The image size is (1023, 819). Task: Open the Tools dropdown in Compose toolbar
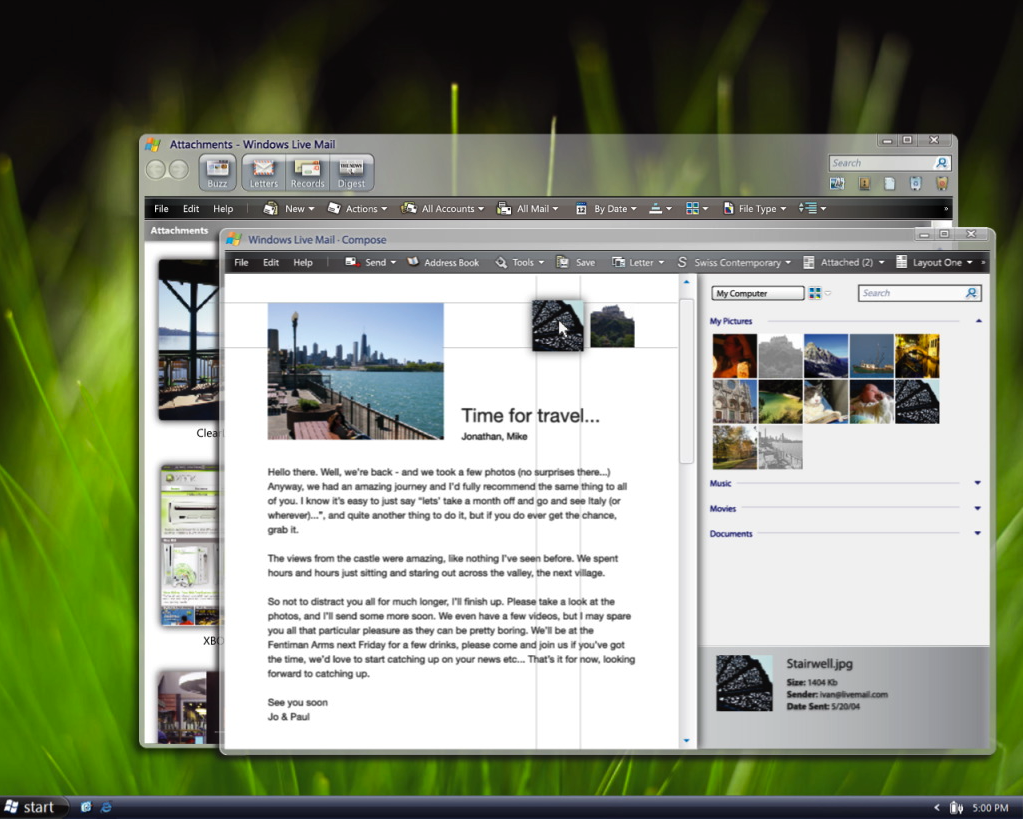(519, 262)
